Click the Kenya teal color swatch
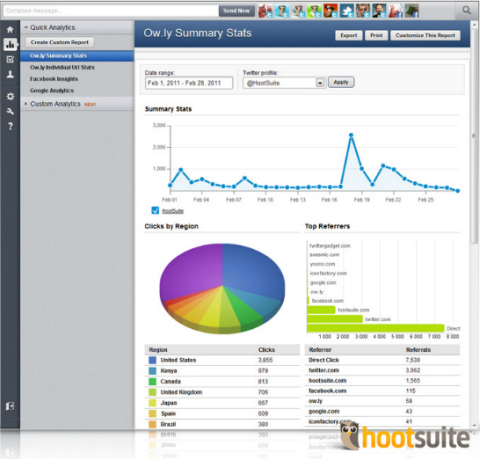 click(152, 371)
